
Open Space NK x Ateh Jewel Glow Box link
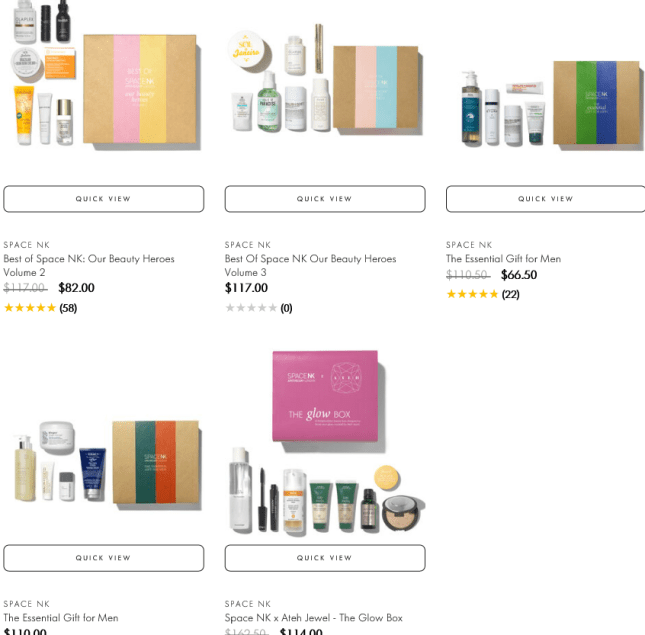click(x=313, y=618)
